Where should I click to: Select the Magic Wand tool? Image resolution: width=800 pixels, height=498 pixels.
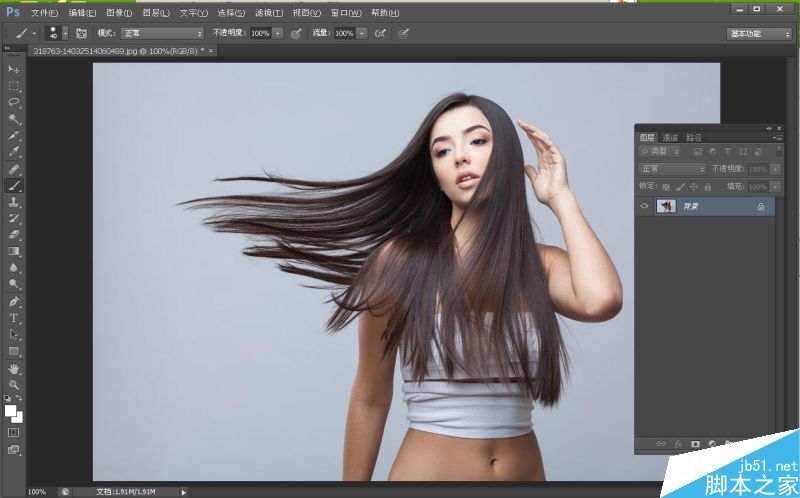coord(14,118)
